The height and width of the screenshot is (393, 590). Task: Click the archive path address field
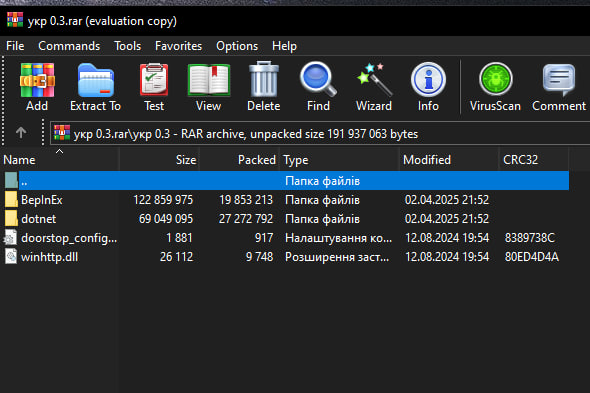coord(320,134)
